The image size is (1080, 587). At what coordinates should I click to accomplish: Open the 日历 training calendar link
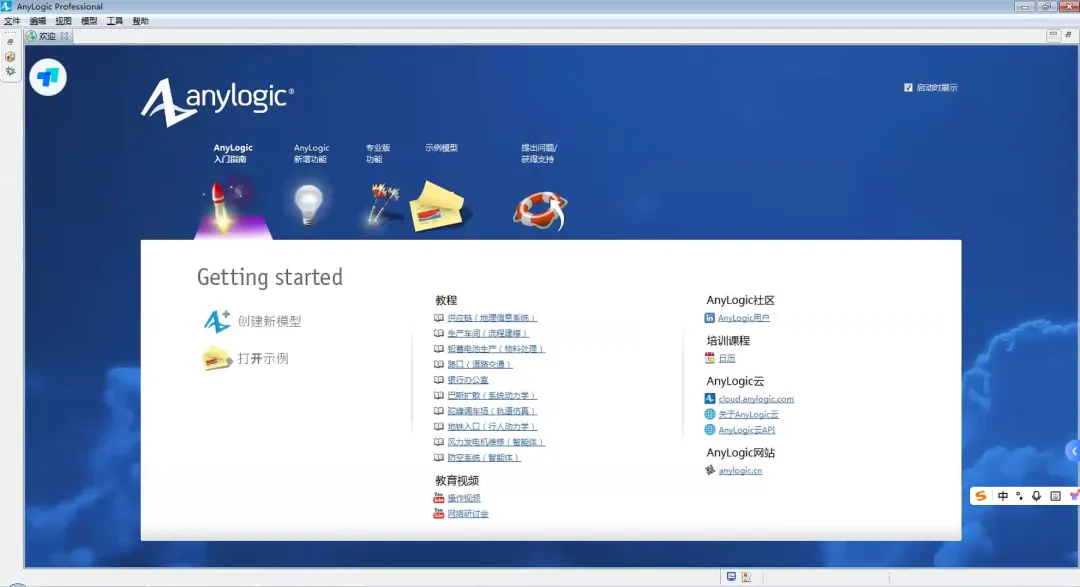727,358
